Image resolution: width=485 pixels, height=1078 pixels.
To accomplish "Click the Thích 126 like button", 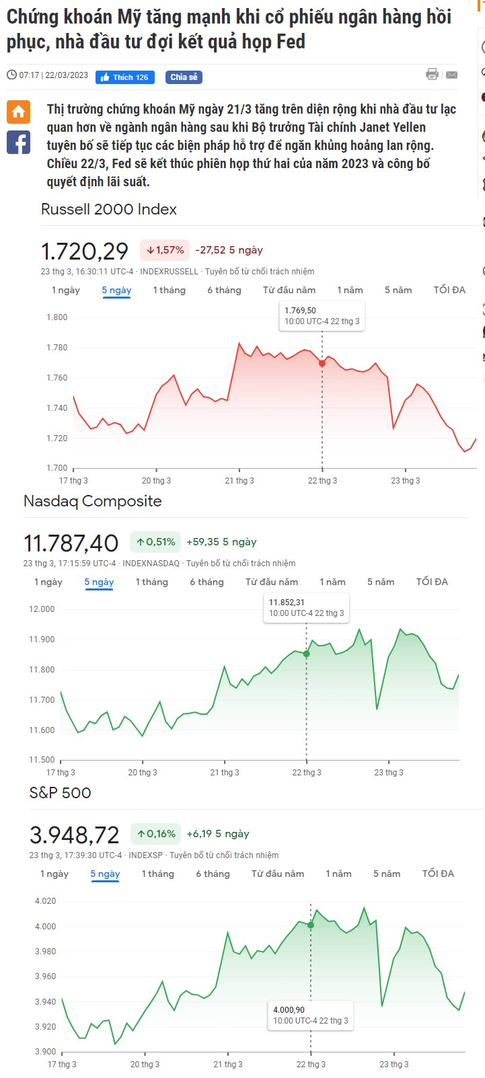I will 125,77.
